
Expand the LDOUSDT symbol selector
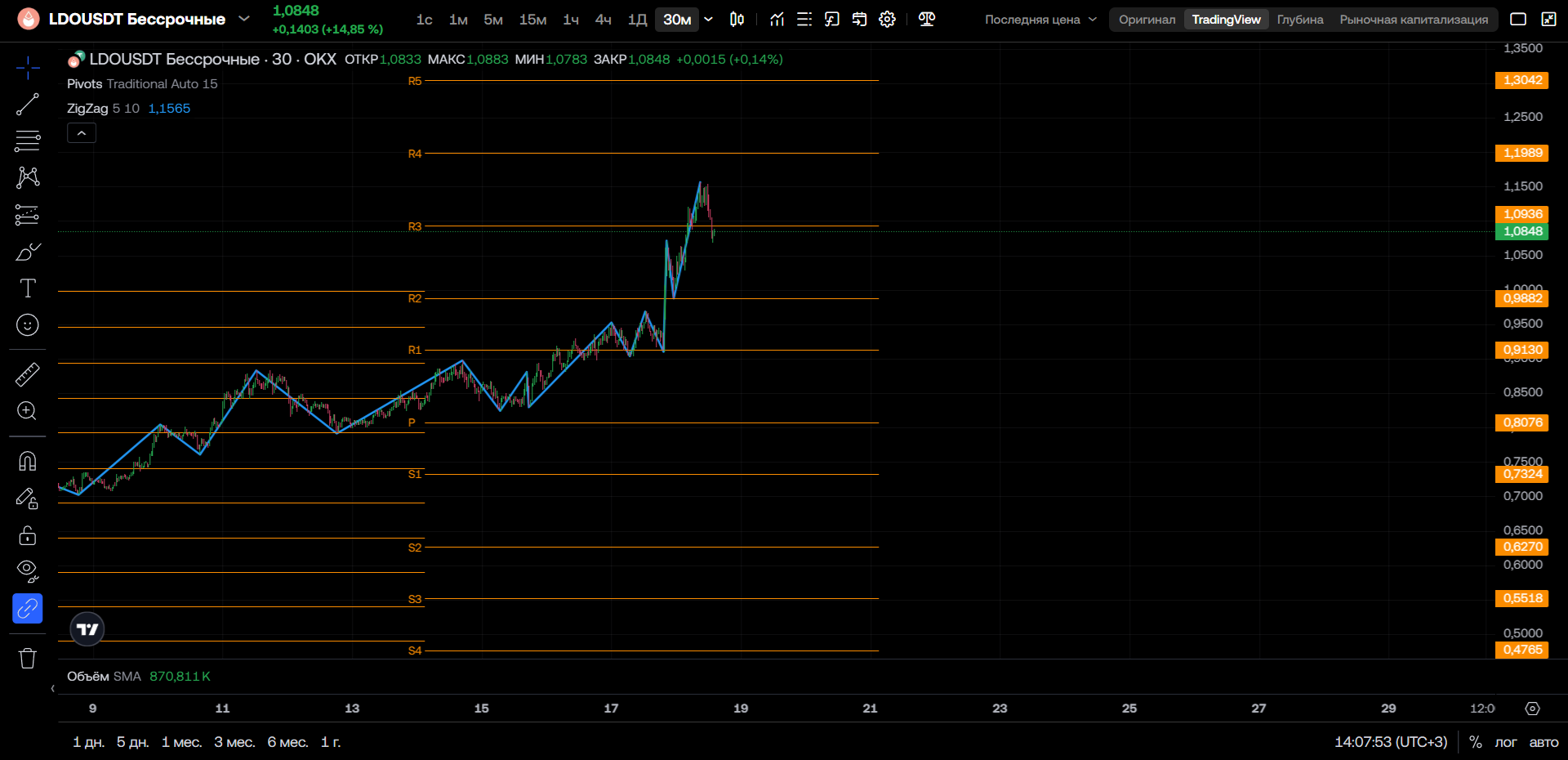pos(244,19)
